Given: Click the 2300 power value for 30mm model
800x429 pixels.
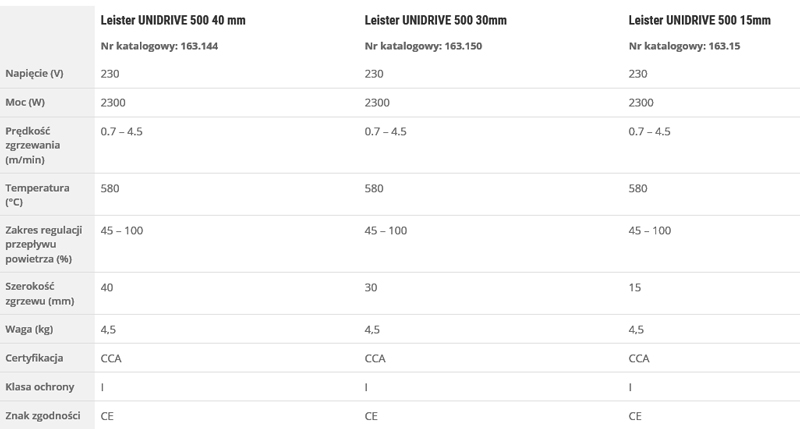Looking at the screenshot, I should point(377,103).
